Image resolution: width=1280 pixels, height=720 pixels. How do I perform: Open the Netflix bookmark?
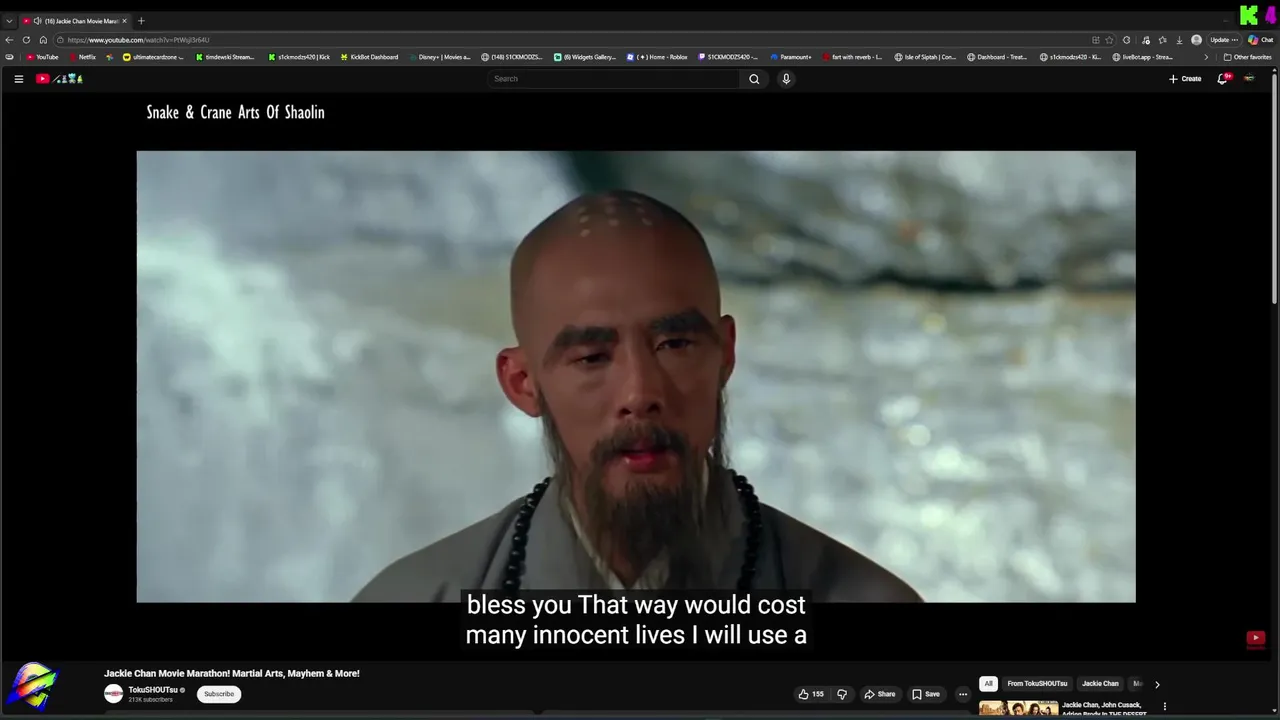click(x=81, y=57)
